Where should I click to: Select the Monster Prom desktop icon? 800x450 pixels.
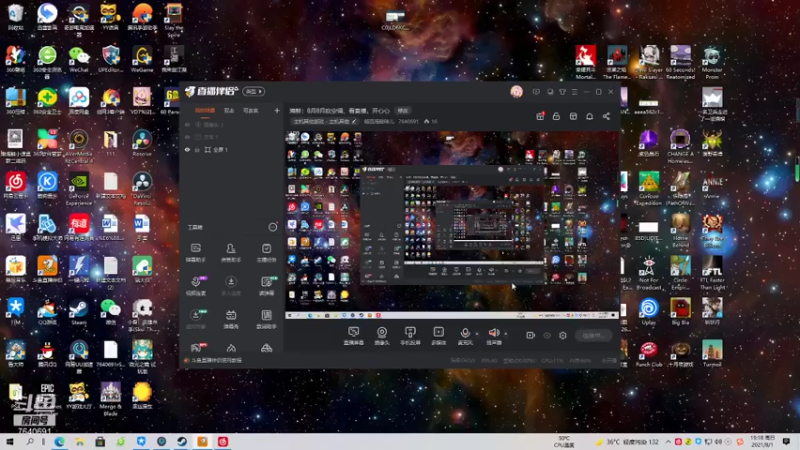click(x=712, y=63)
